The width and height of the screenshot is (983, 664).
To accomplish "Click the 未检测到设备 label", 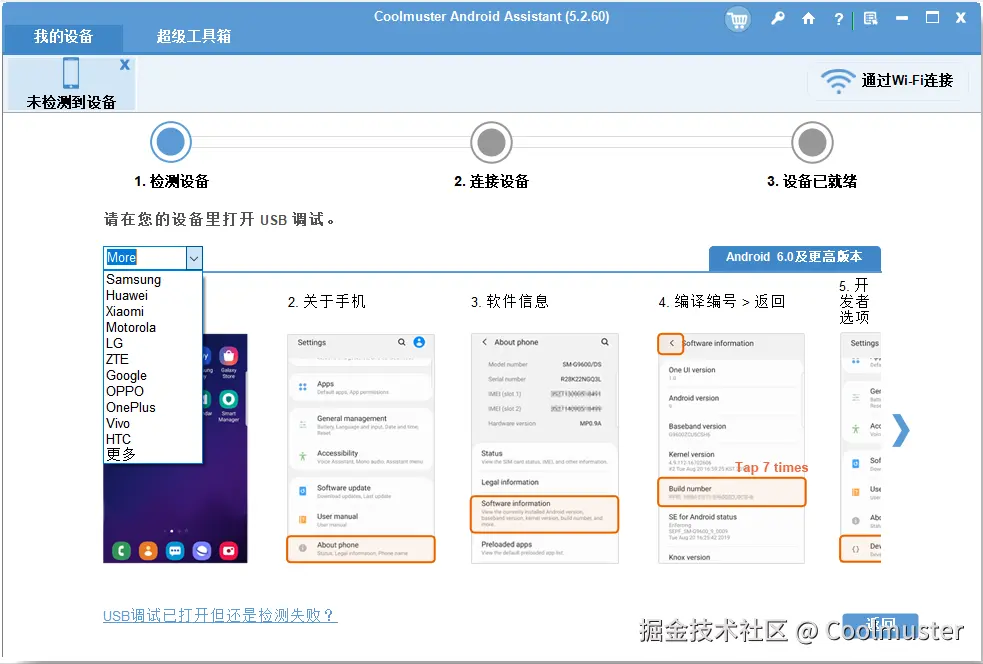I will tap(71, 102).
